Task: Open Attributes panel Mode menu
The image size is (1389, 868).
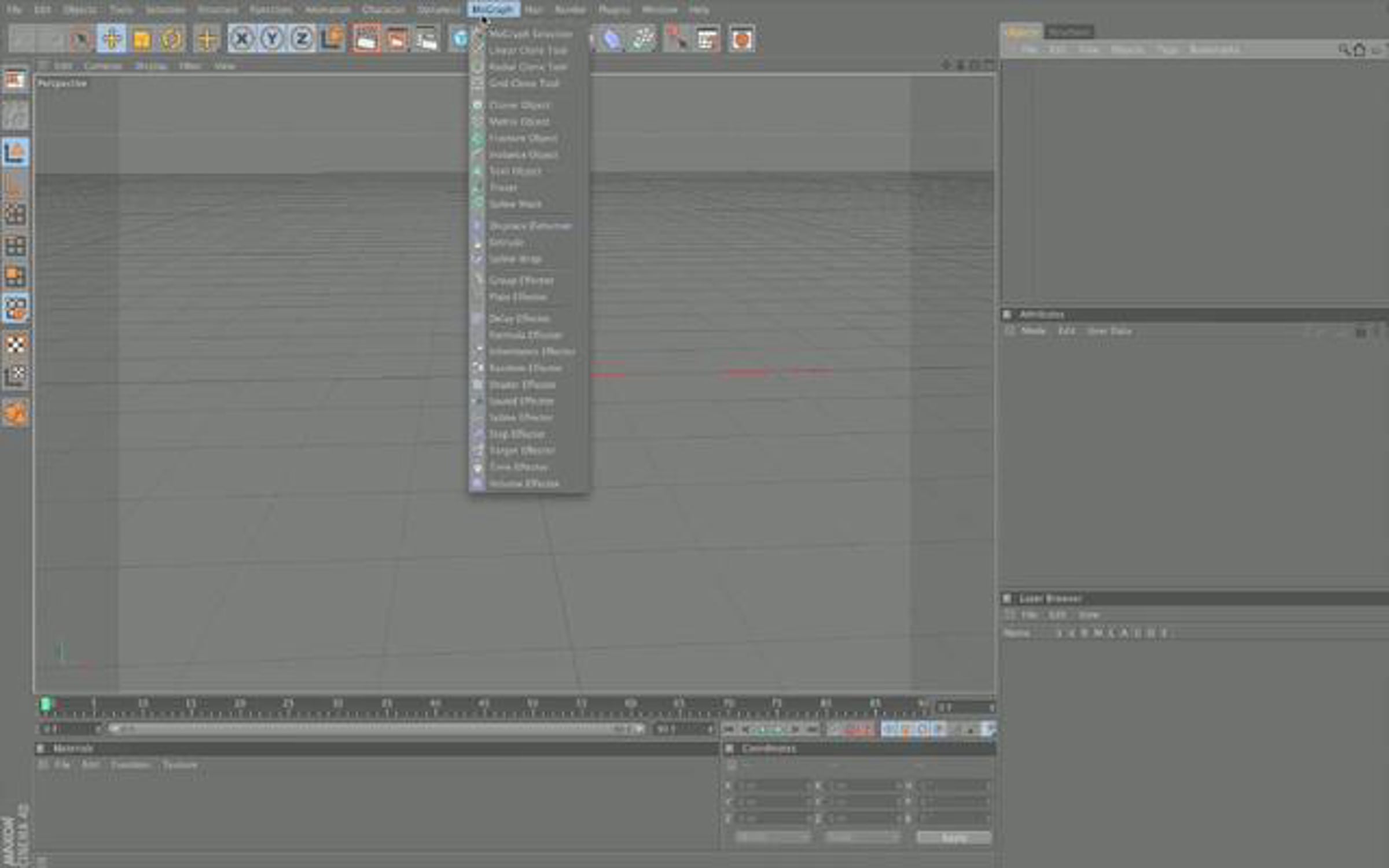Action: click(1033, 332)
